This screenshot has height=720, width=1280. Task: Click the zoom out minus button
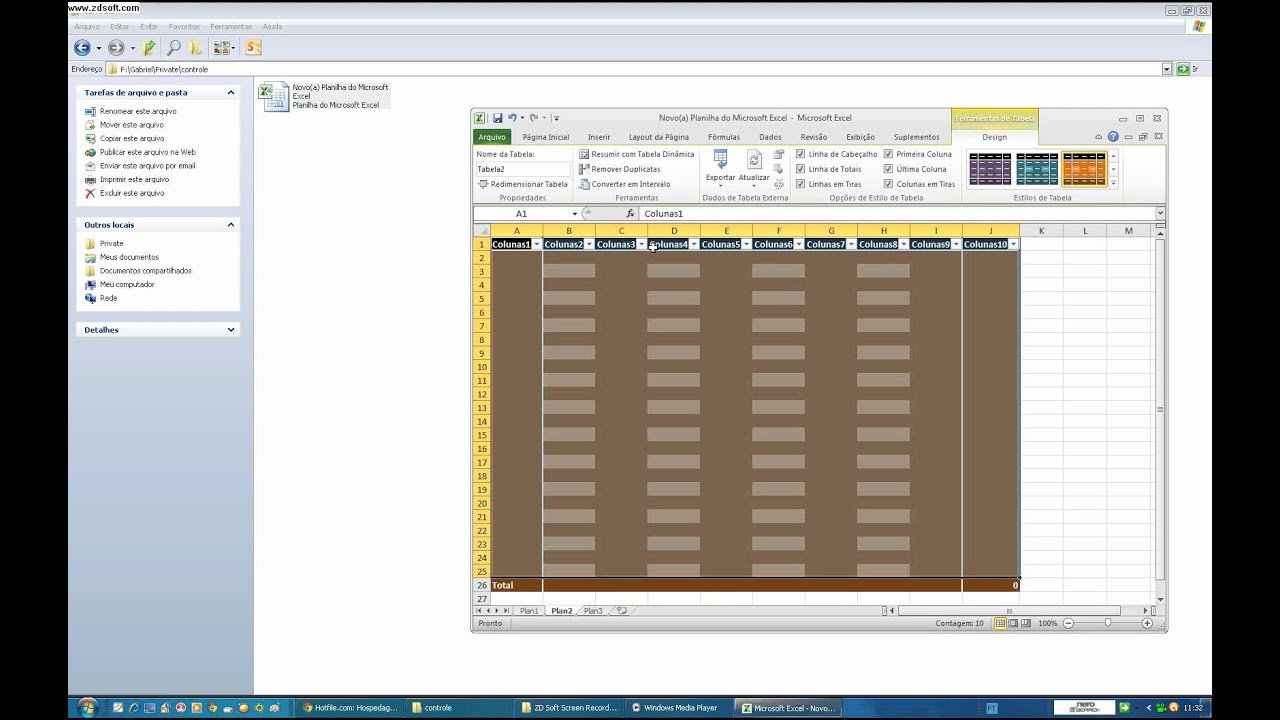pyautogui.click(x=1068, y=623)
